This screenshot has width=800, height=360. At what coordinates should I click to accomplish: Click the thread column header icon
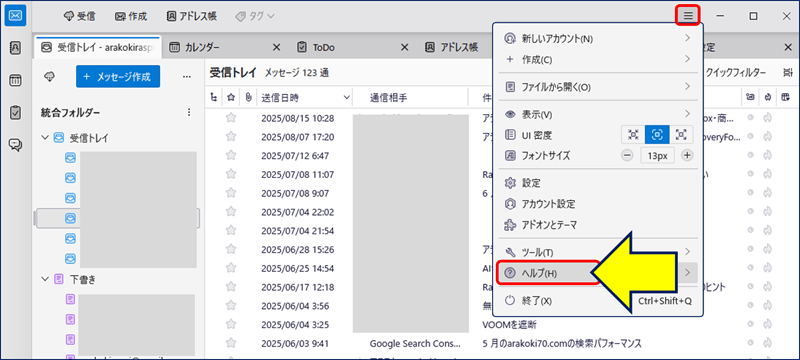pyautogui.click(x=214, y=97)
